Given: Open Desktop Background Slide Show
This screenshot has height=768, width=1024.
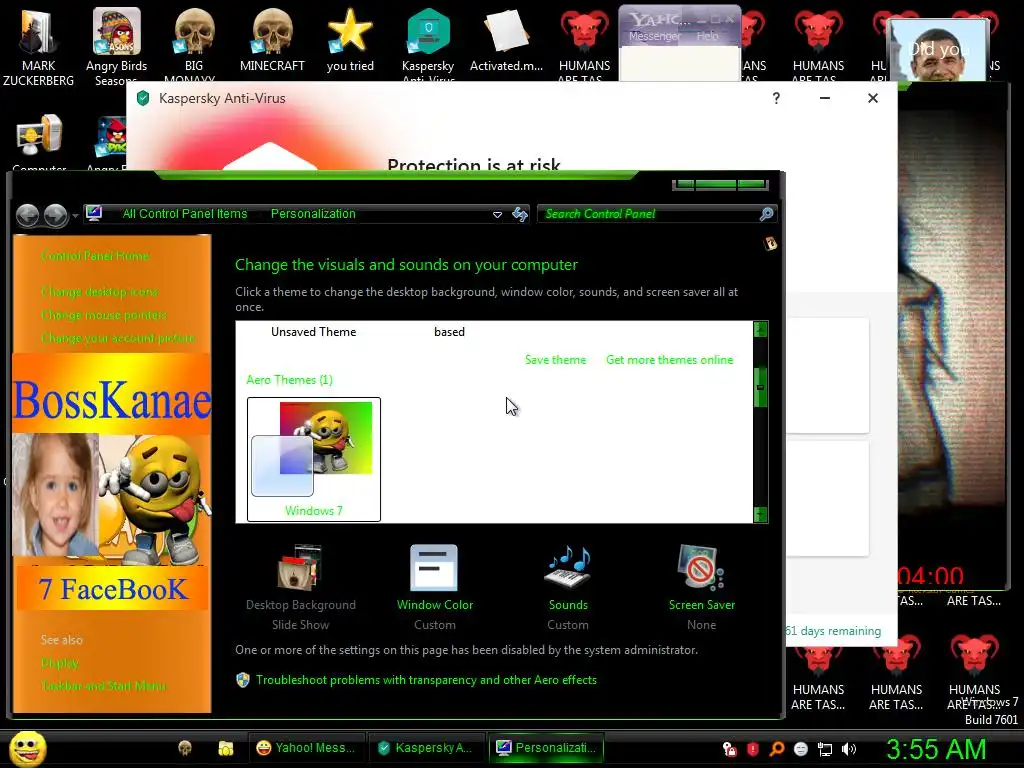Looking at the screenshot, I should [x=300, y=586].
